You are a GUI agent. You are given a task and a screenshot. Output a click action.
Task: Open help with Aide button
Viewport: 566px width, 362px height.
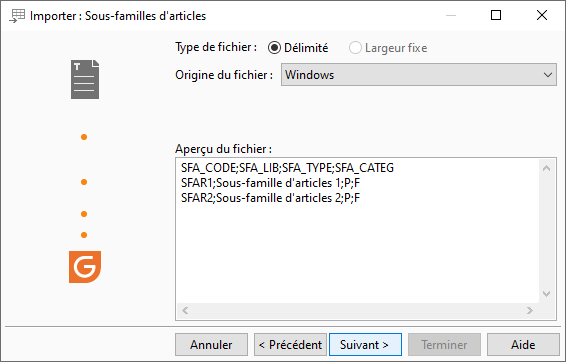[x=523, y=345]
